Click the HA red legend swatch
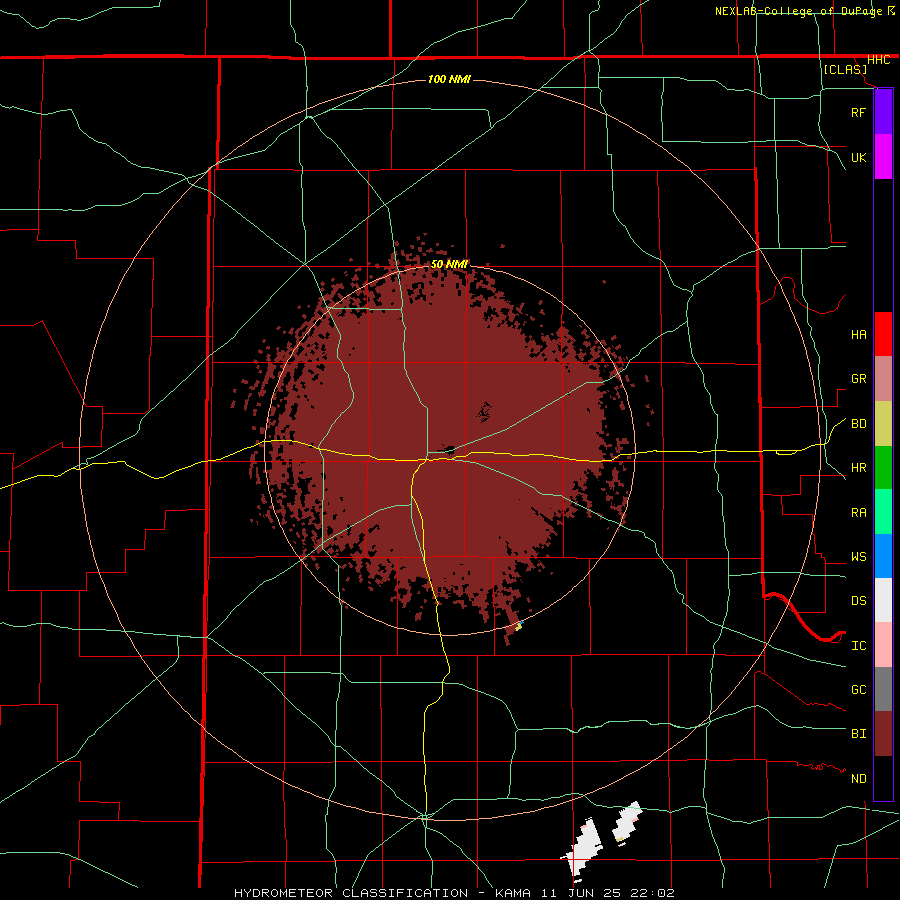Screen dimensions: 900x900 [x=883, y=334]
